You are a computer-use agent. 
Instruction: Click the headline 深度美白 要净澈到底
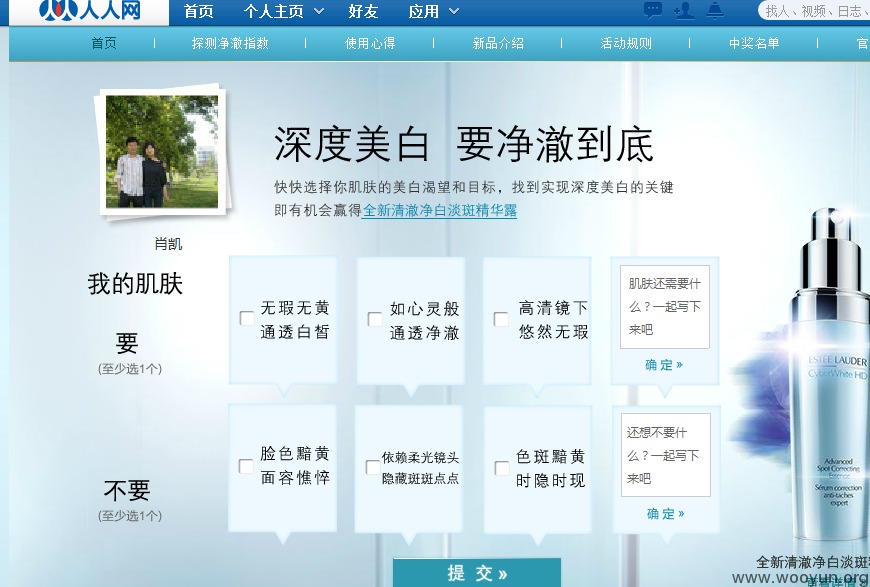pos(464,144)
